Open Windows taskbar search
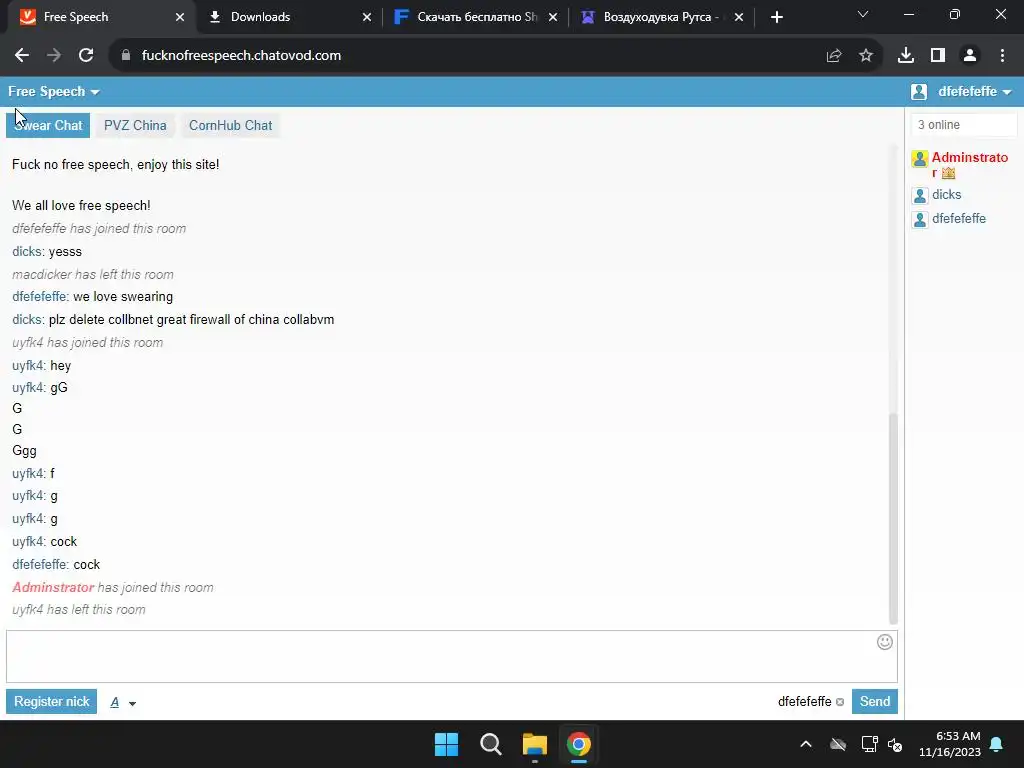 [490, 744]
